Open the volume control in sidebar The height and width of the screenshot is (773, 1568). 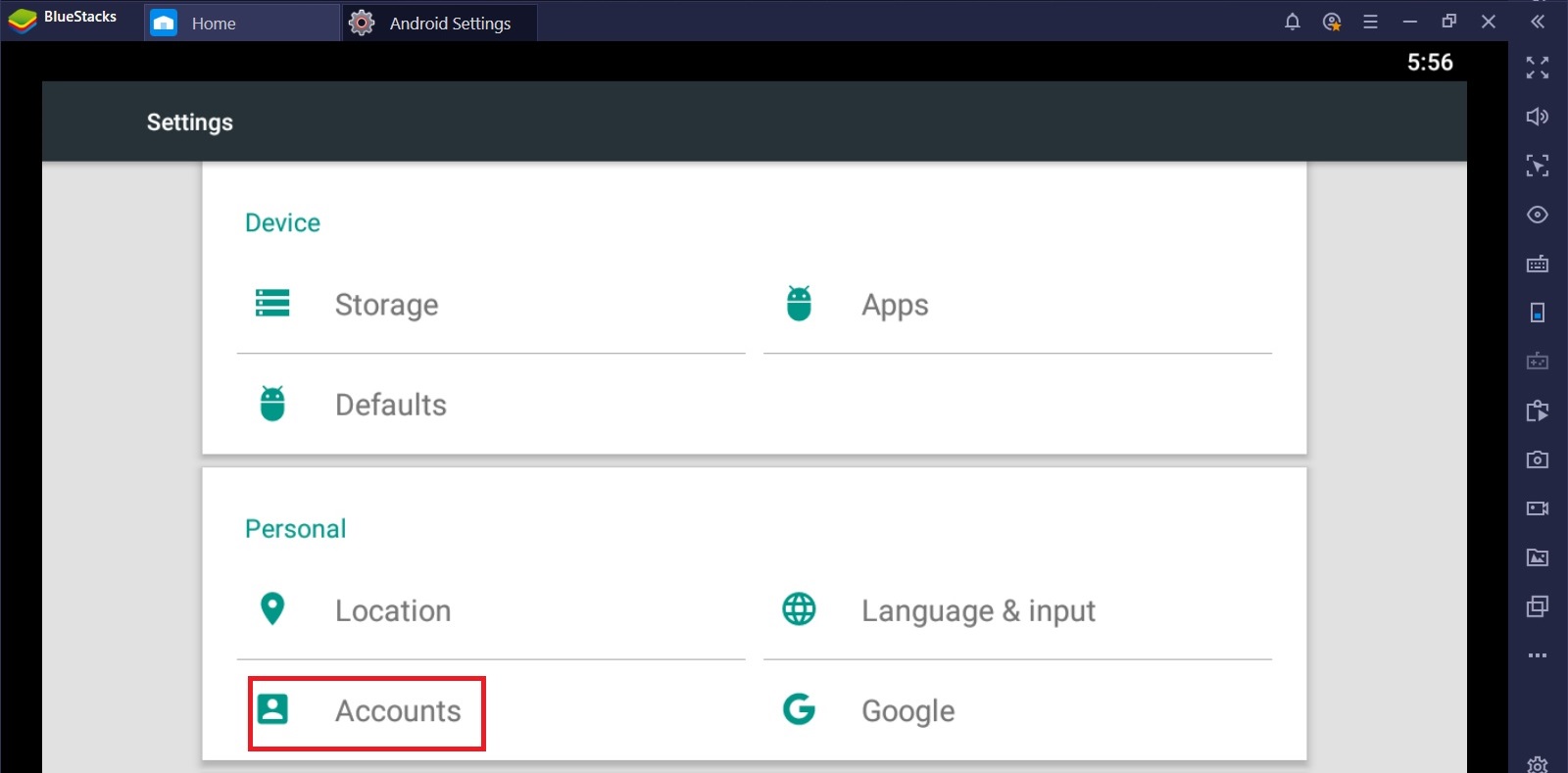[x=1538, y=117]
